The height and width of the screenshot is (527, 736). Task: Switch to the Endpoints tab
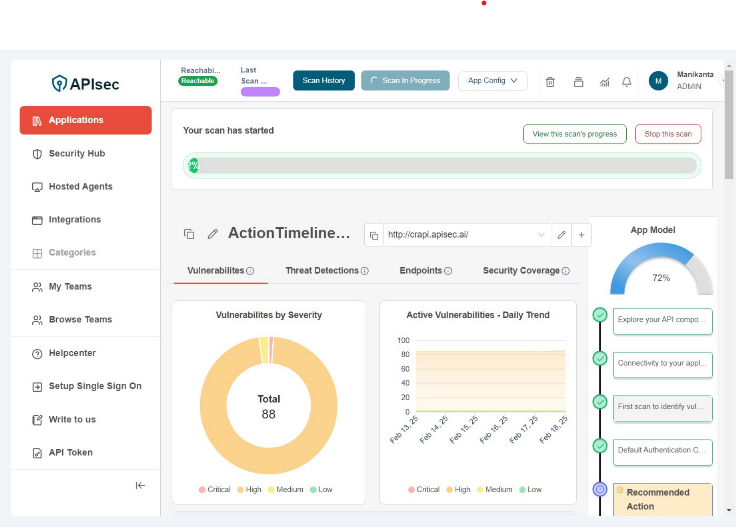[x=420, y=271]
